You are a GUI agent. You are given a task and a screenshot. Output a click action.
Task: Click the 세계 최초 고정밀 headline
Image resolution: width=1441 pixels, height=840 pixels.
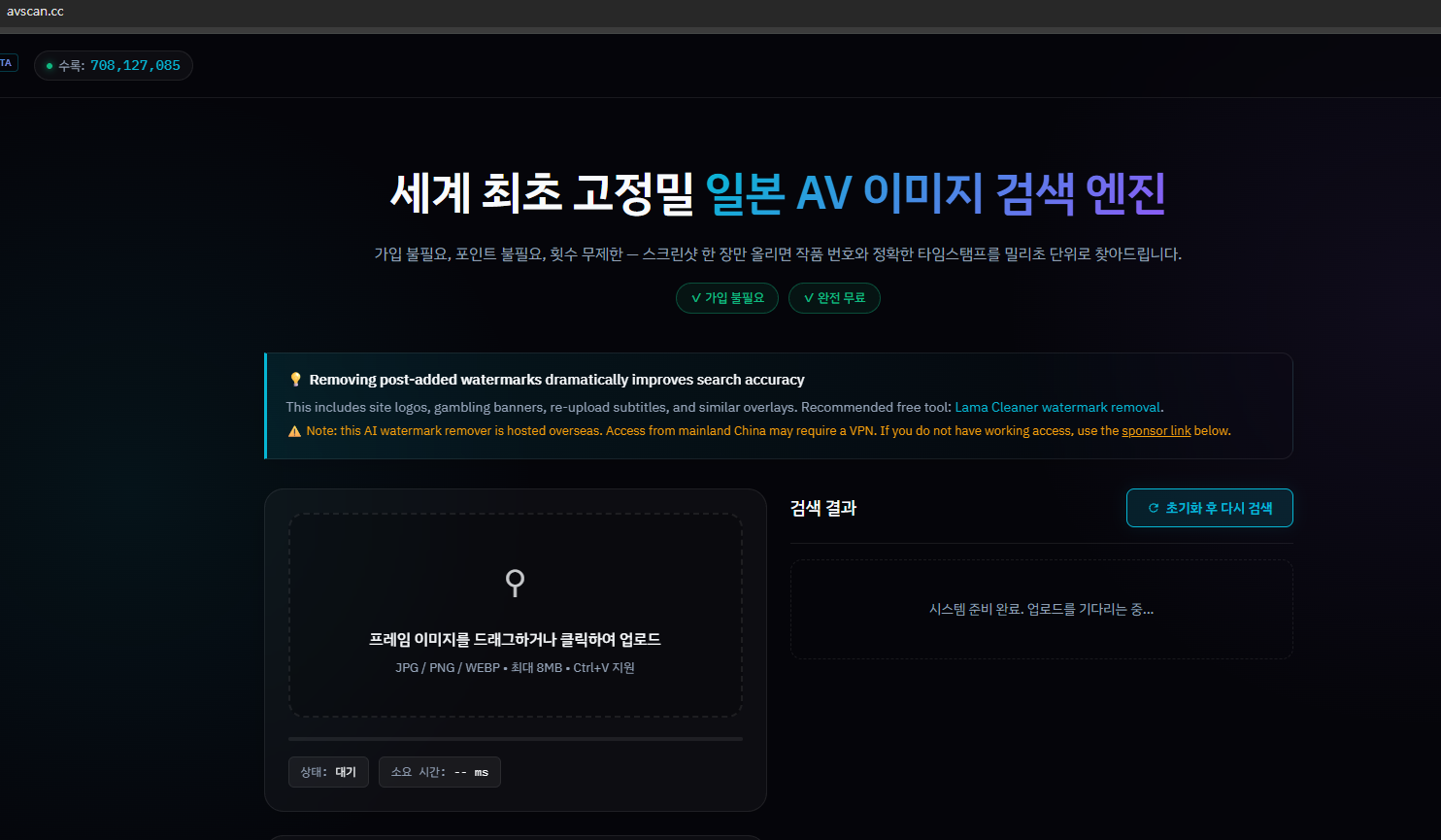click(542, 192)
